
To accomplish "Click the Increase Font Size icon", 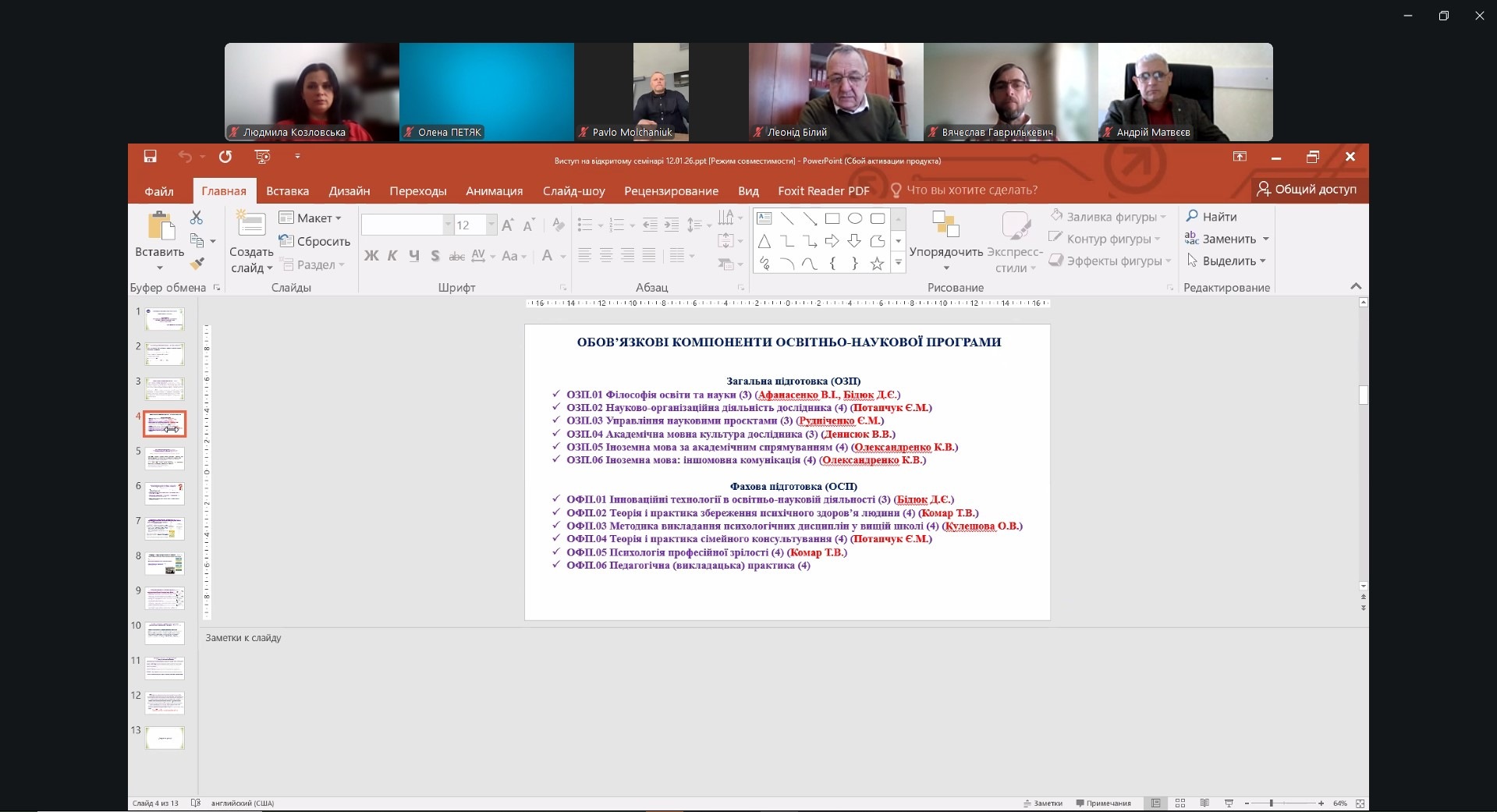I will coord(507,225).
